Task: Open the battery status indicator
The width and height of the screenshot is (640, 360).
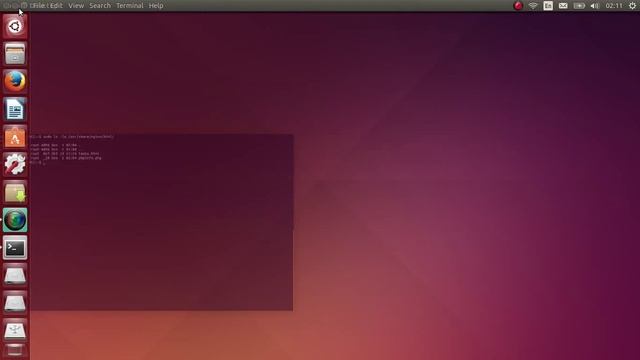Action: 579,6
